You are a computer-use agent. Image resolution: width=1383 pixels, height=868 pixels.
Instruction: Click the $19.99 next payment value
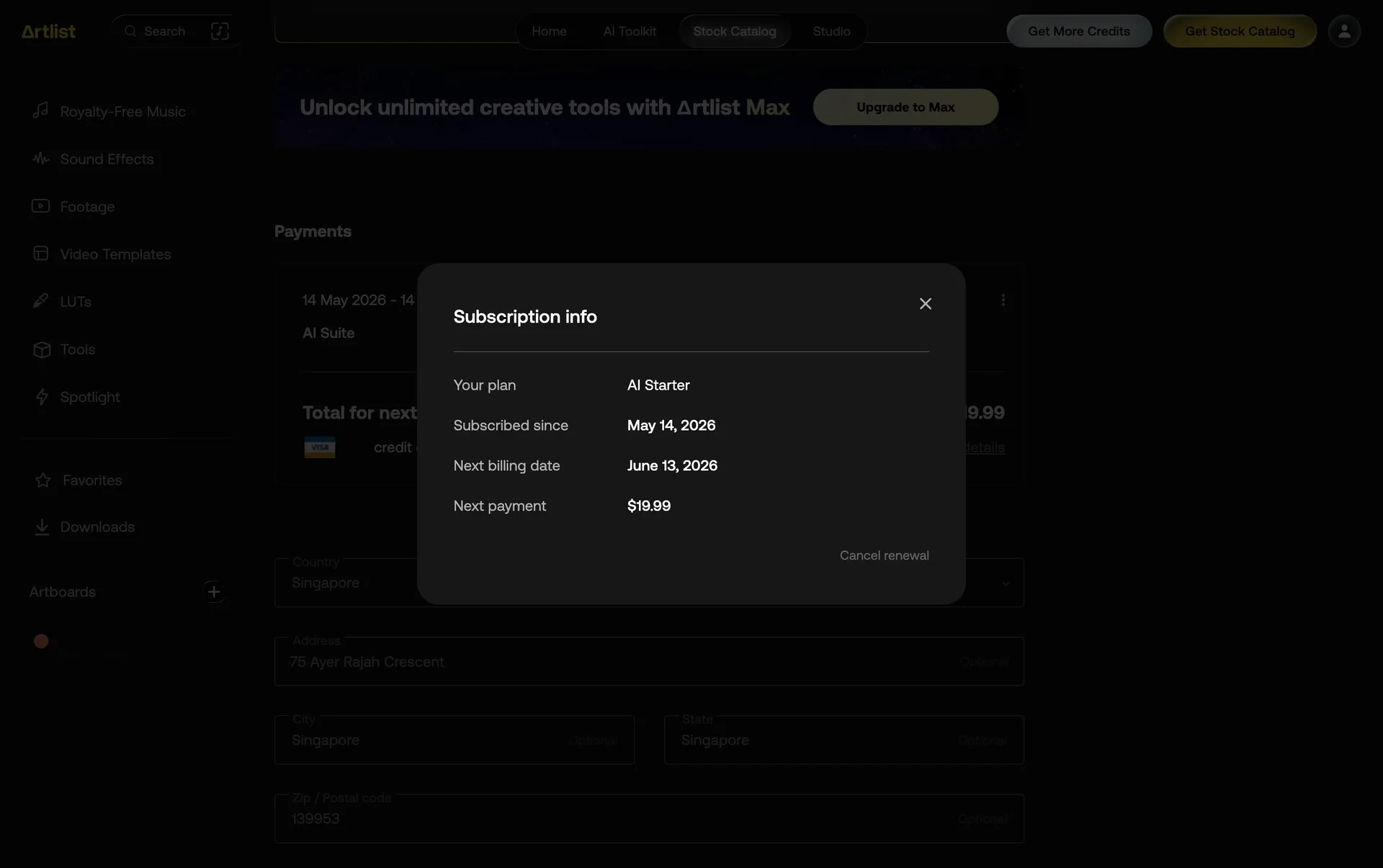point(648,506)
